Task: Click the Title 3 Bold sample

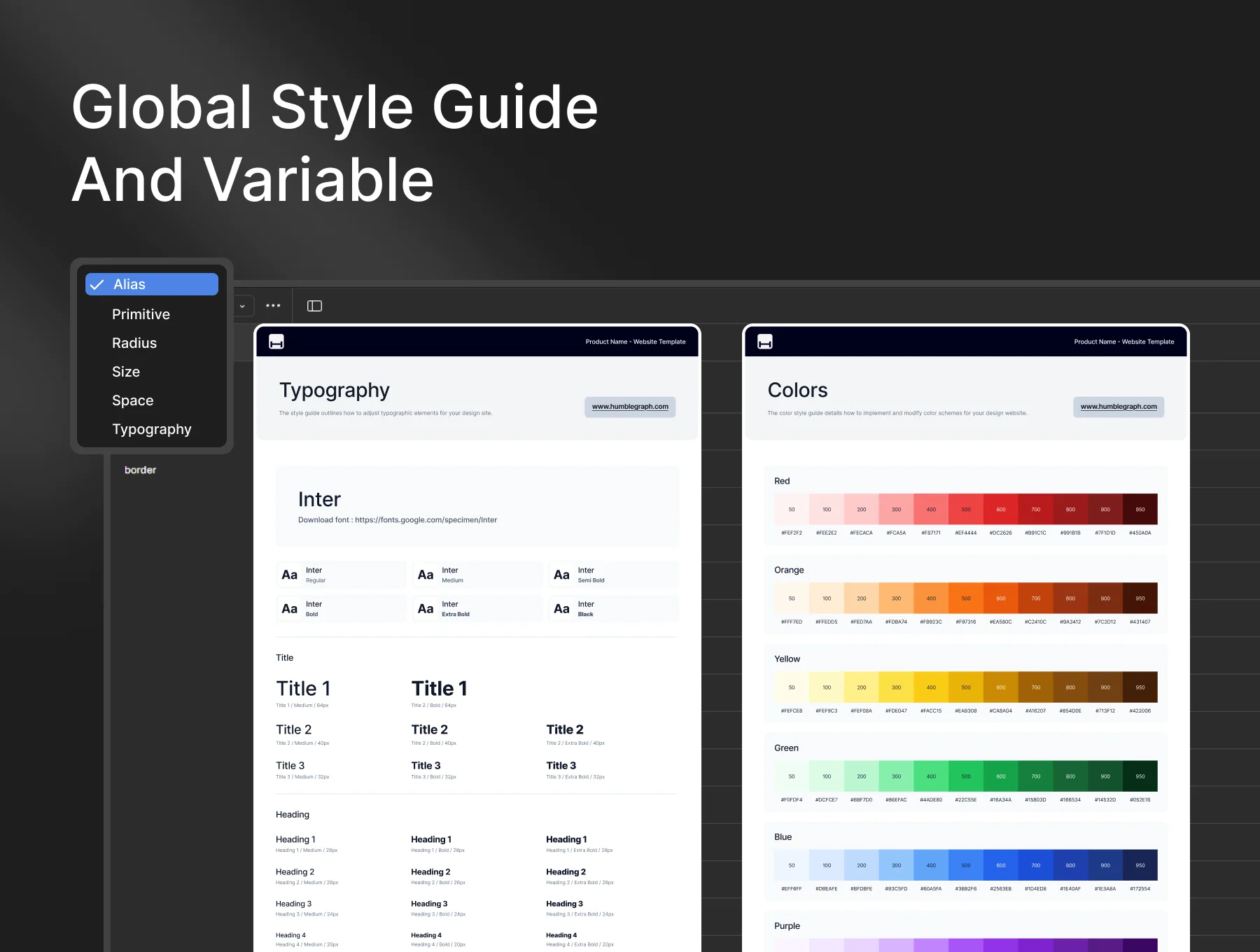Action: (x=426, y=766)
